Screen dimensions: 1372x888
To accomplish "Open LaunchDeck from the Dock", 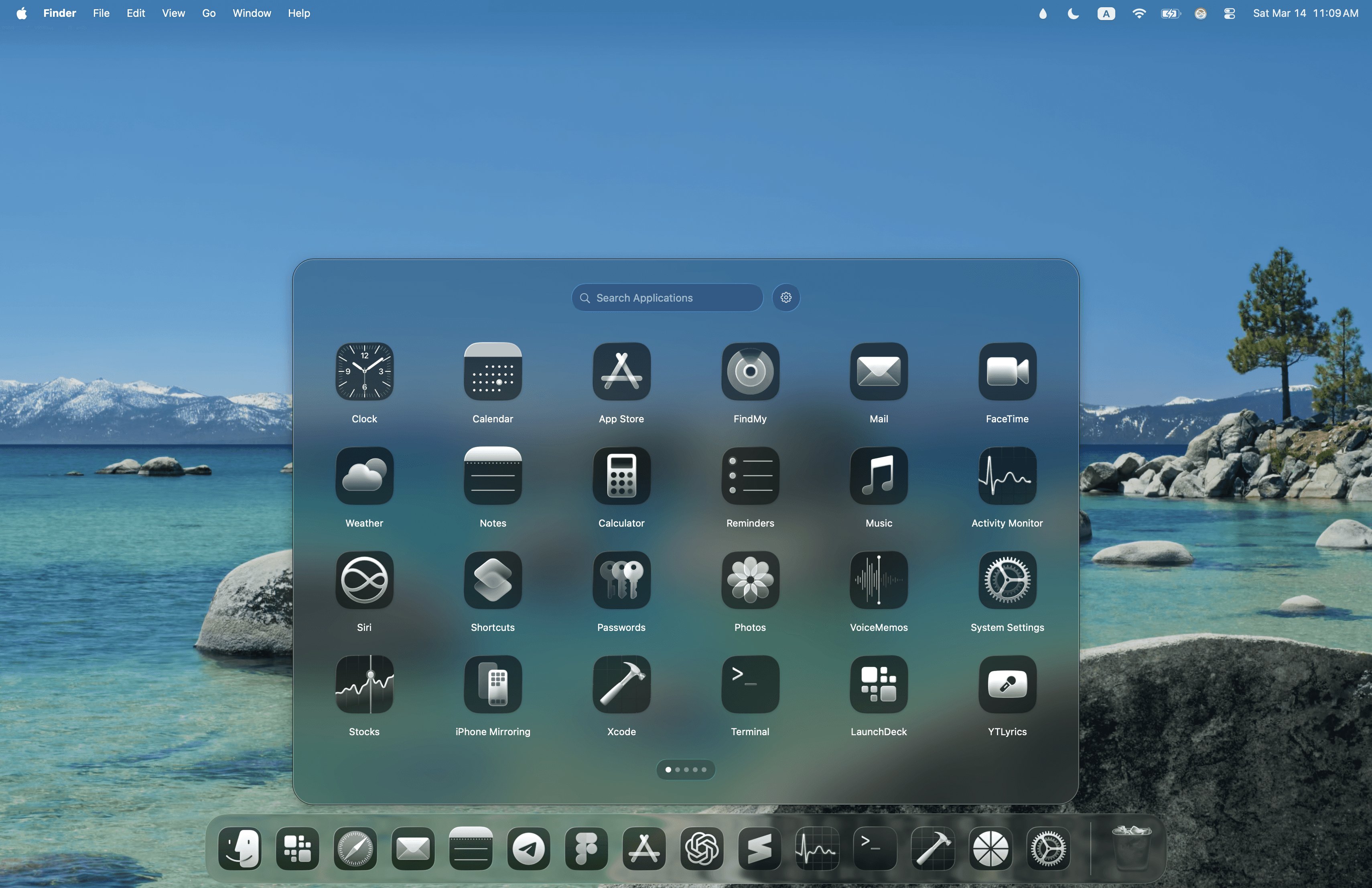I will (x=297, y=848).
